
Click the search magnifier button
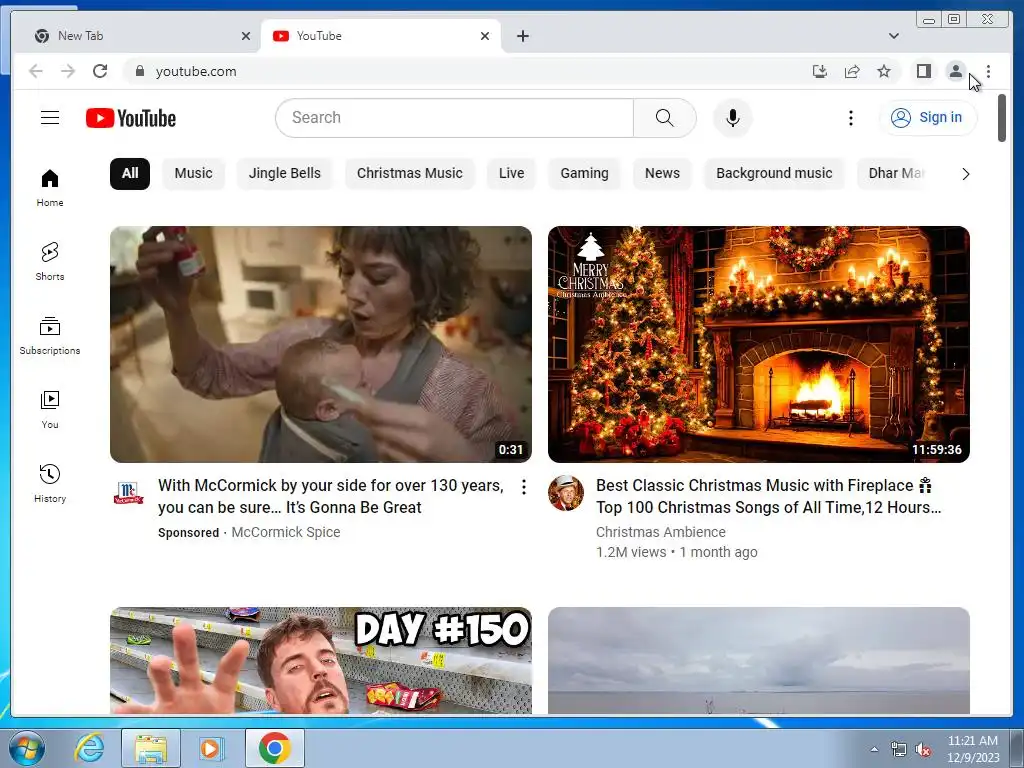pos(664,118)
